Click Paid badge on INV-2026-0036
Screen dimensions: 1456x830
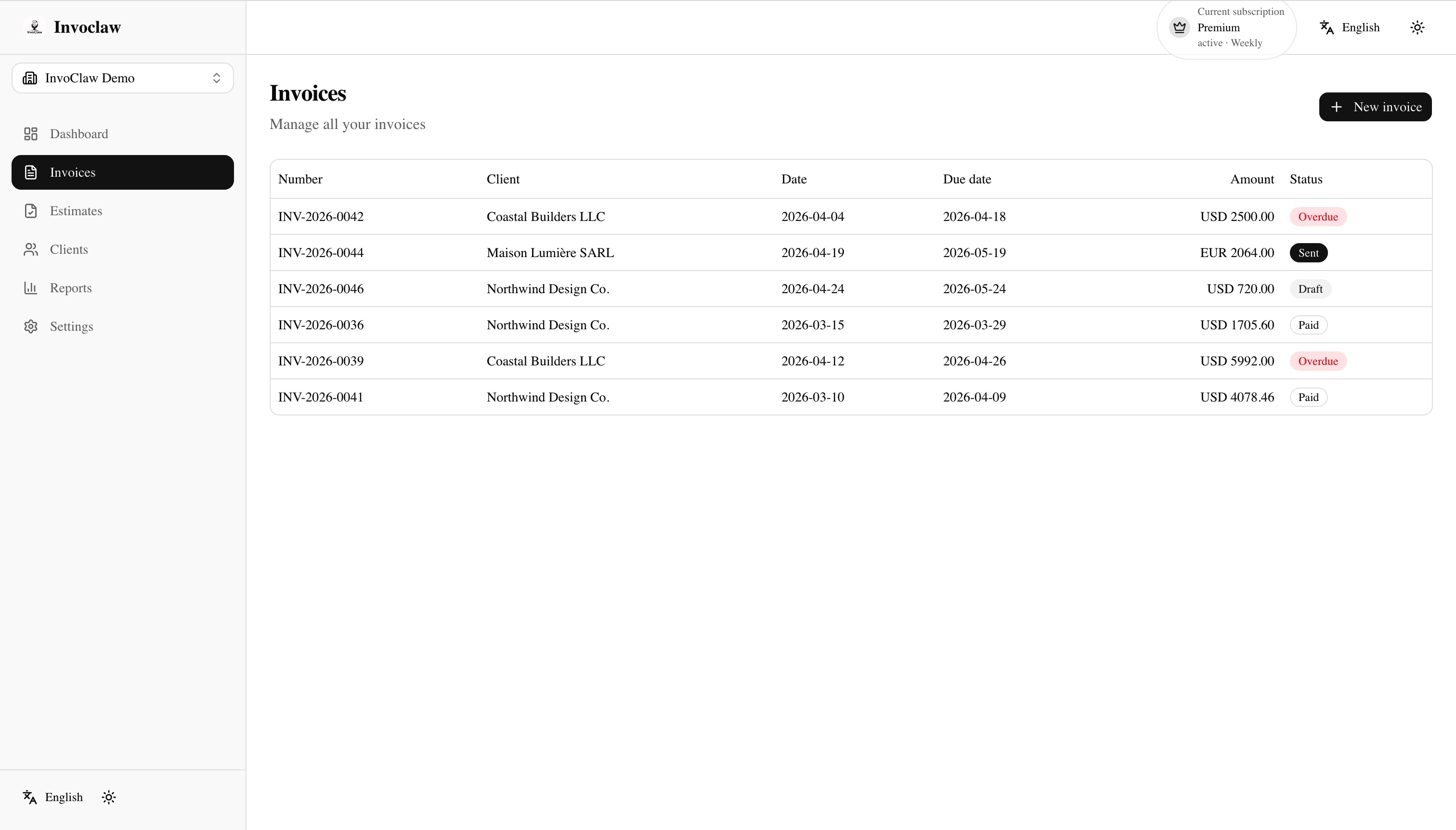[x=1308, y=325]
